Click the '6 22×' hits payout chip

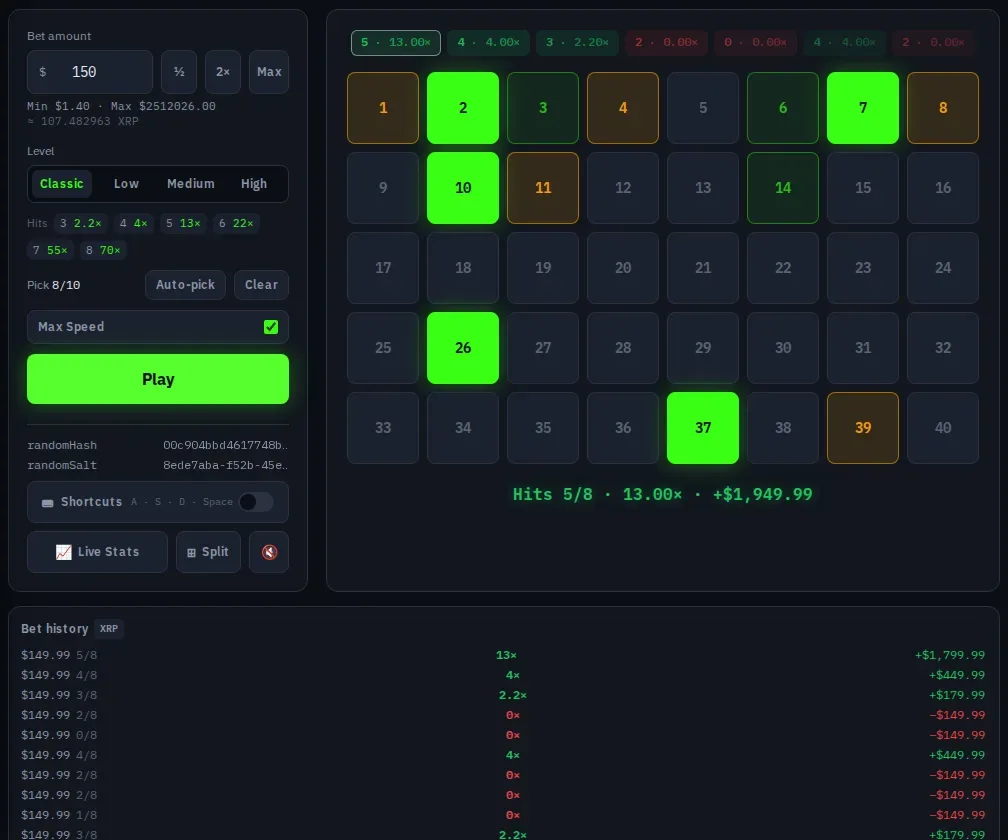pyautogui.click(x=236, y=223)
